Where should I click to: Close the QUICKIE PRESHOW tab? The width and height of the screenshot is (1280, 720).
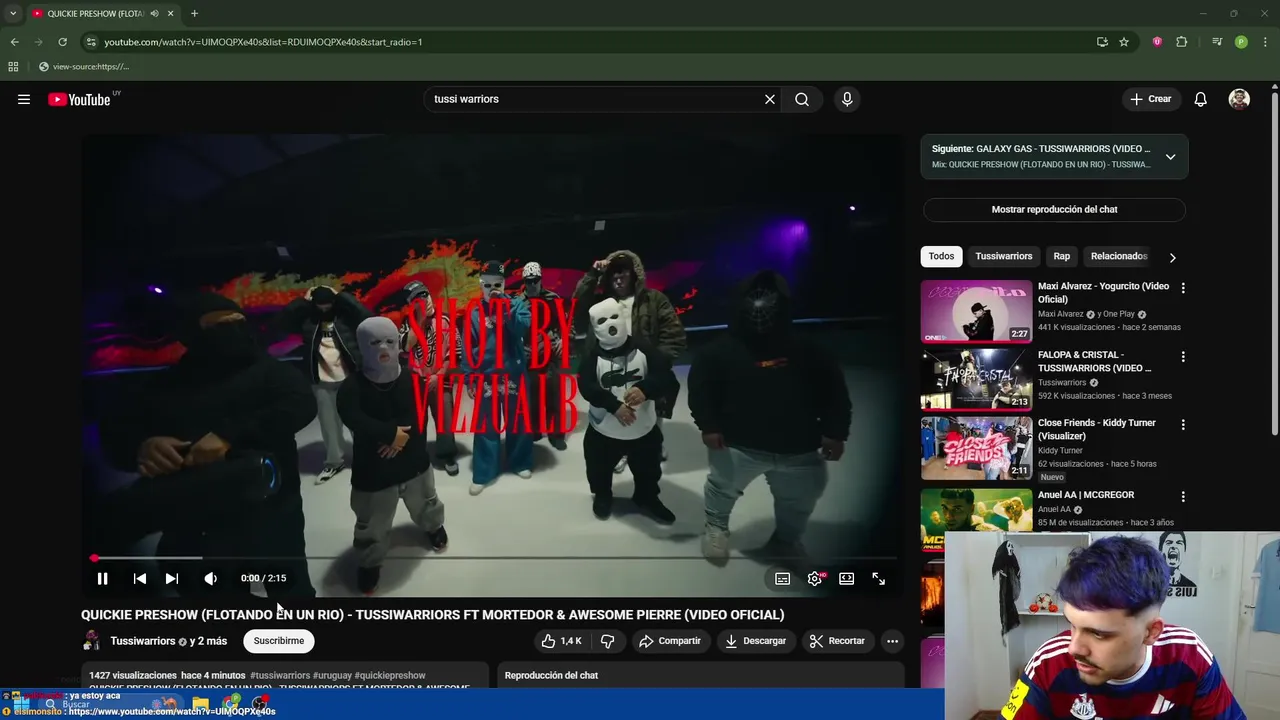170,14
